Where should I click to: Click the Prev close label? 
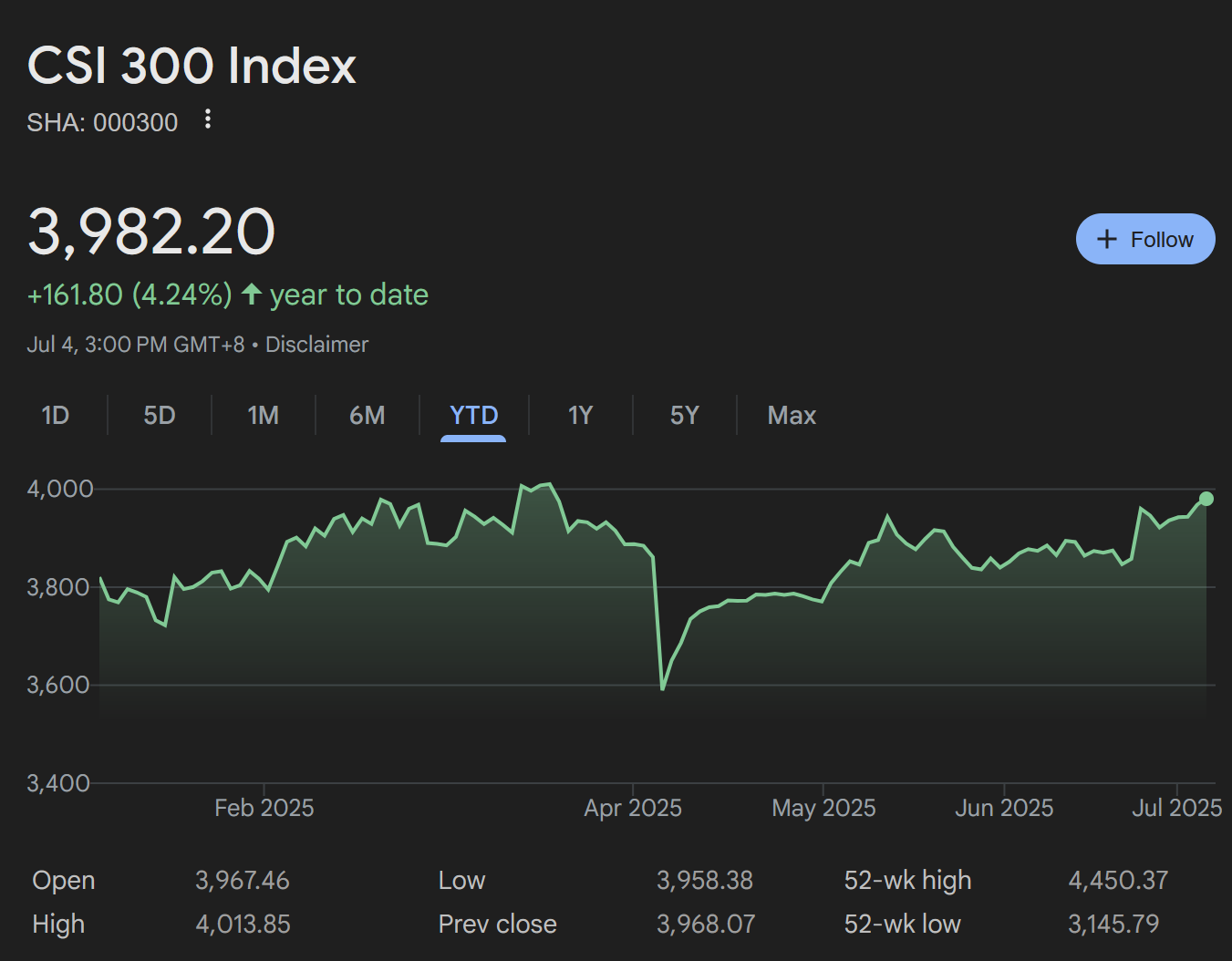pos(497,925)
